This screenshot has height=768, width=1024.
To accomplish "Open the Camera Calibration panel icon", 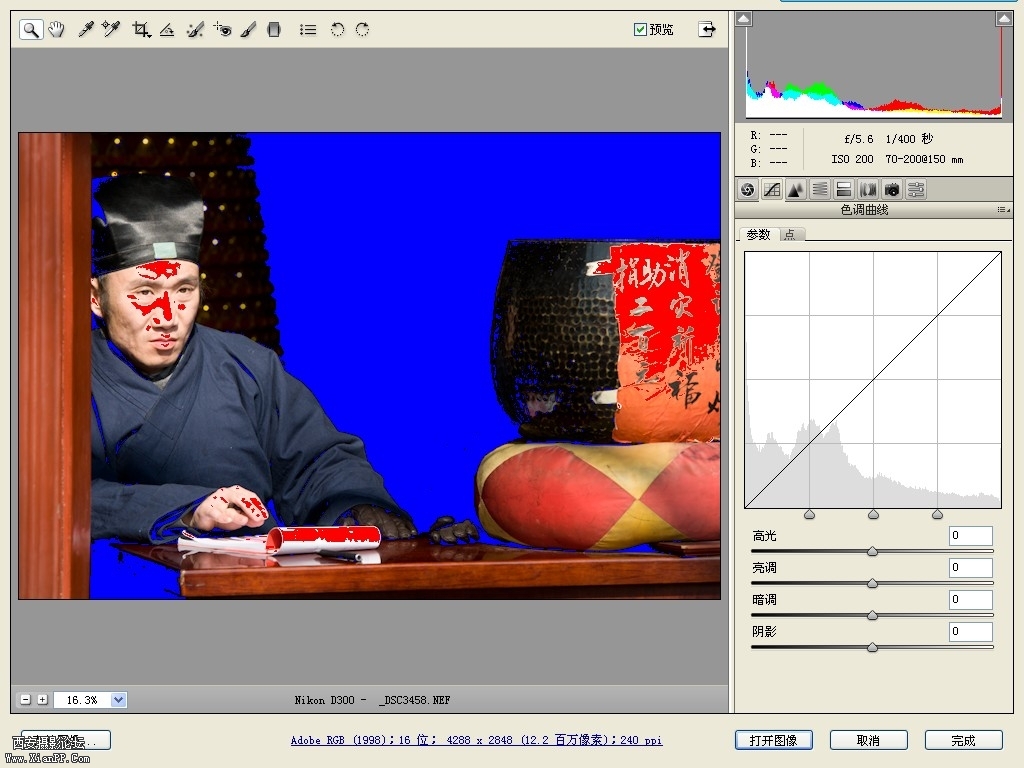I will point(892,189).
